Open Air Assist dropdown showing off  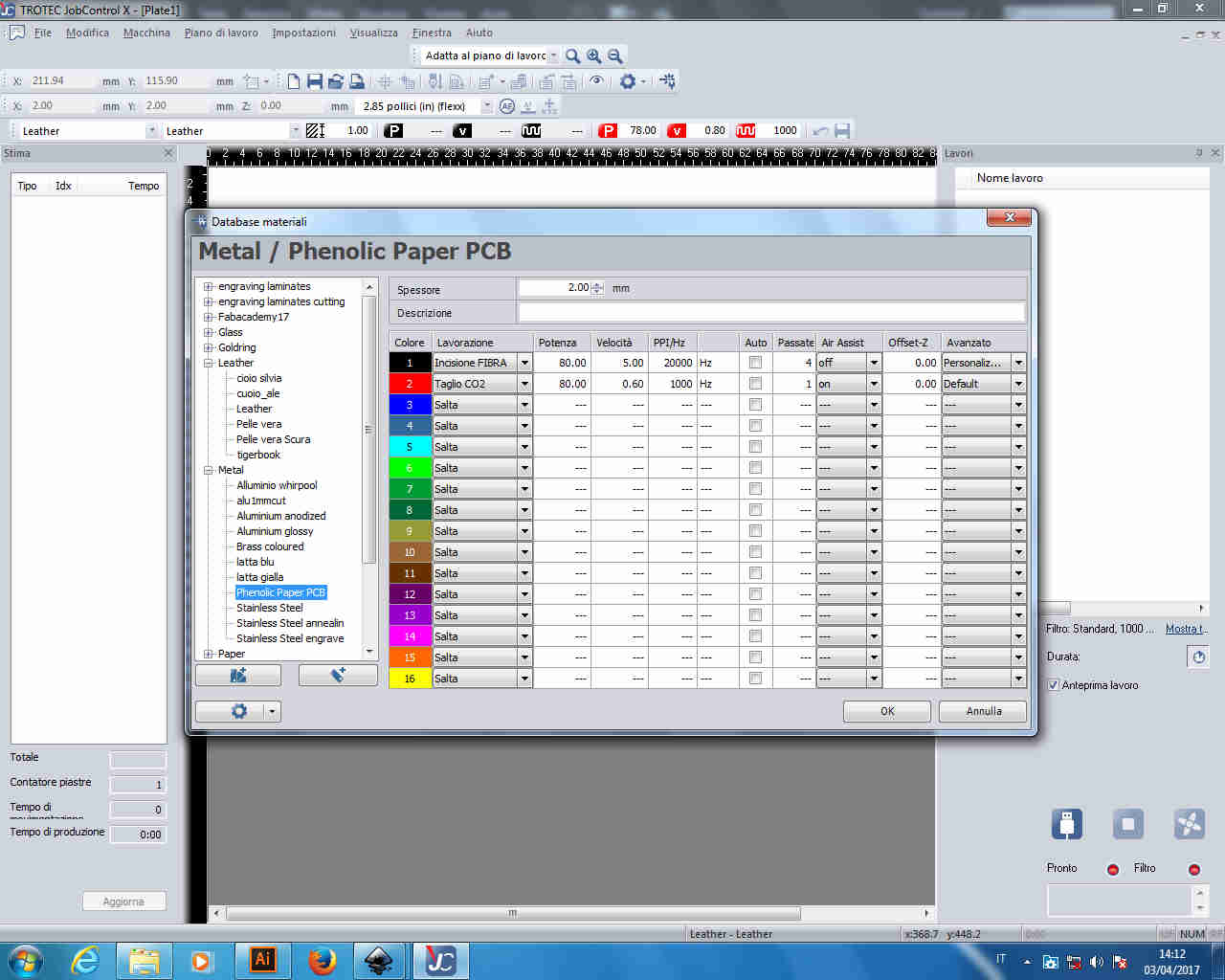pos(874,363)
